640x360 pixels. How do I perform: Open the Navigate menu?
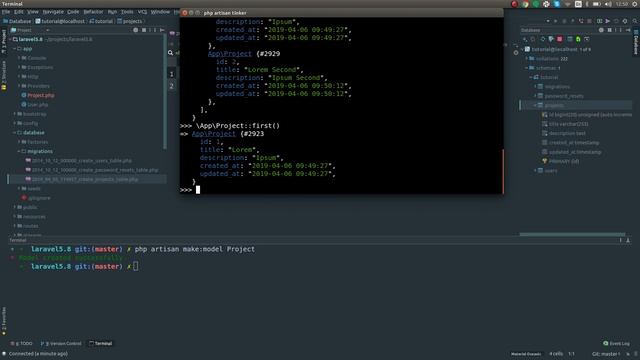[x=53, y=12]
